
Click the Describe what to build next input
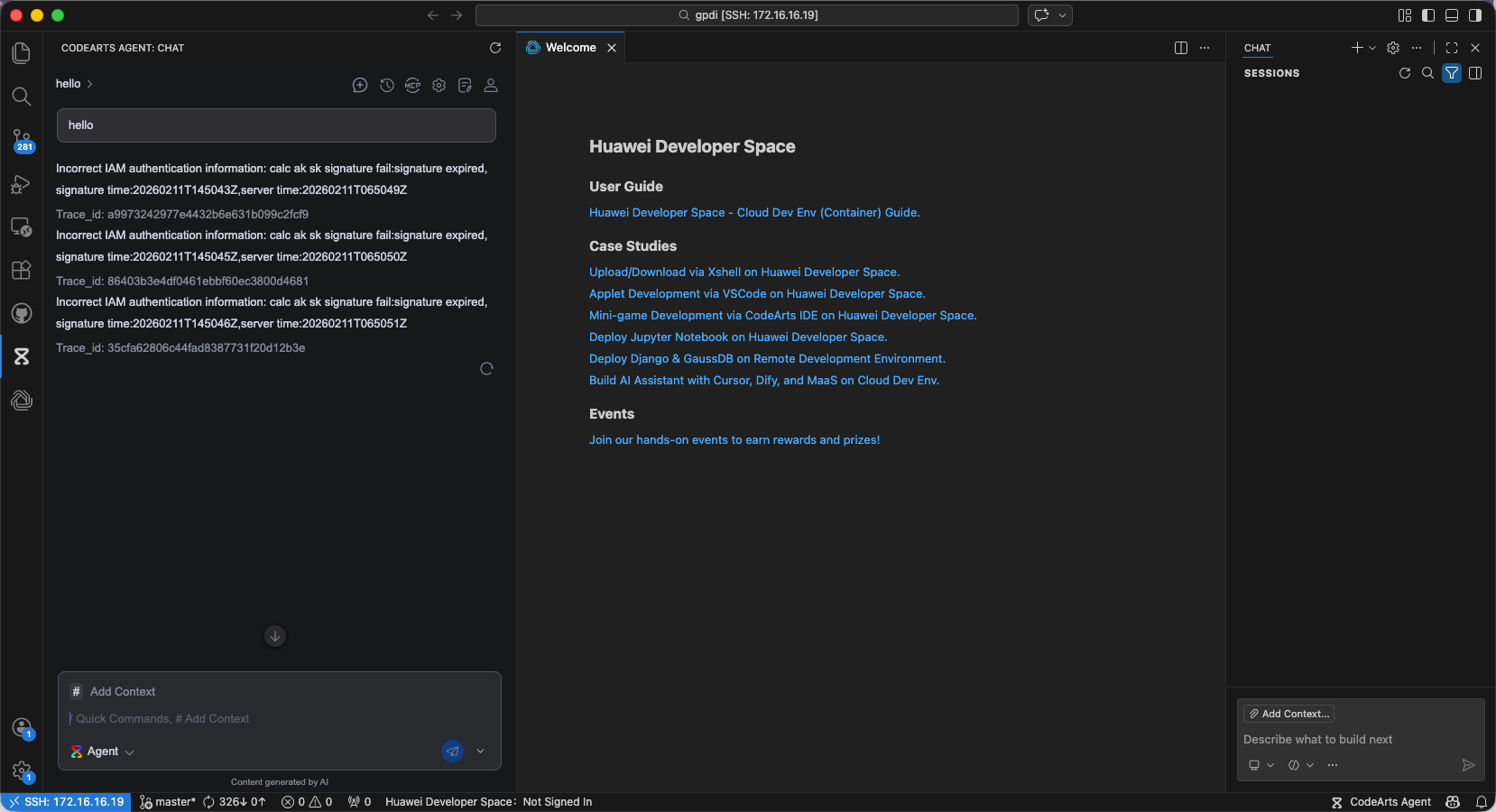[1353, 739]
